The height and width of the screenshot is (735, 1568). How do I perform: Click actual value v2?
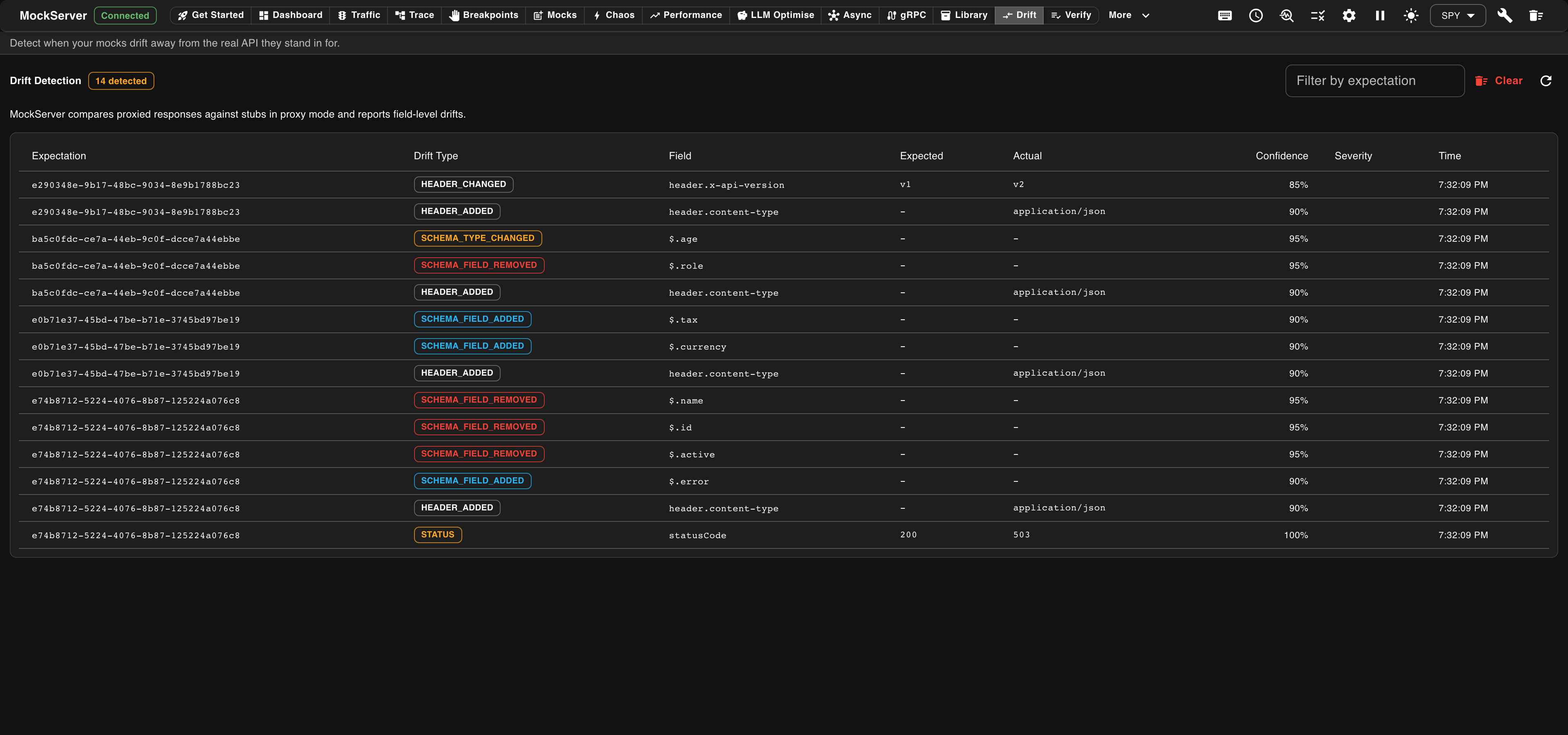point(1018,184)
